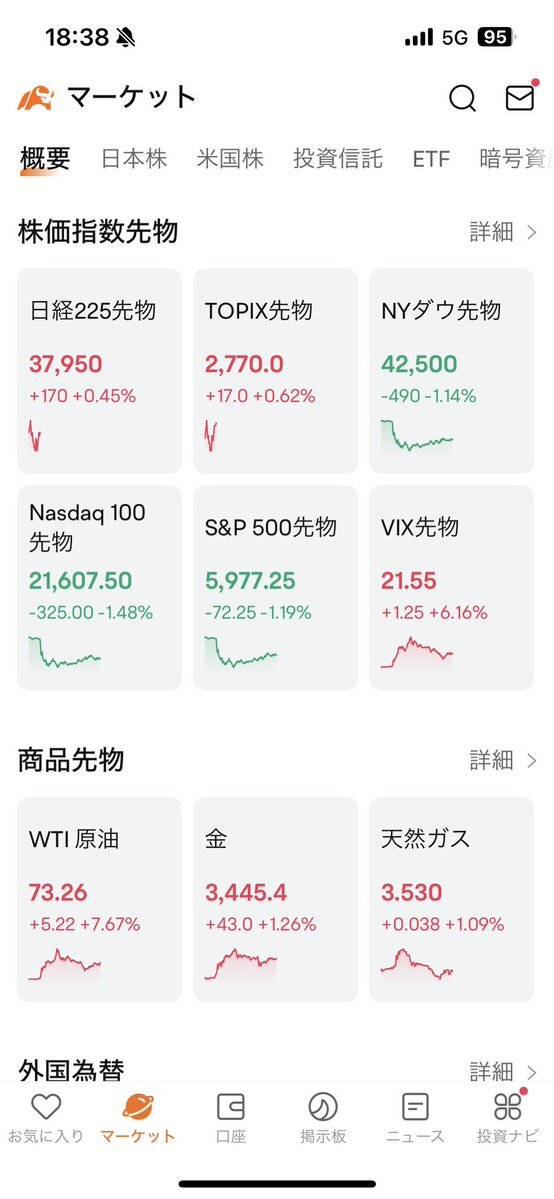Open the 日経225先物 card
The width and height of the screenshot is (554, 1199).
99,371
